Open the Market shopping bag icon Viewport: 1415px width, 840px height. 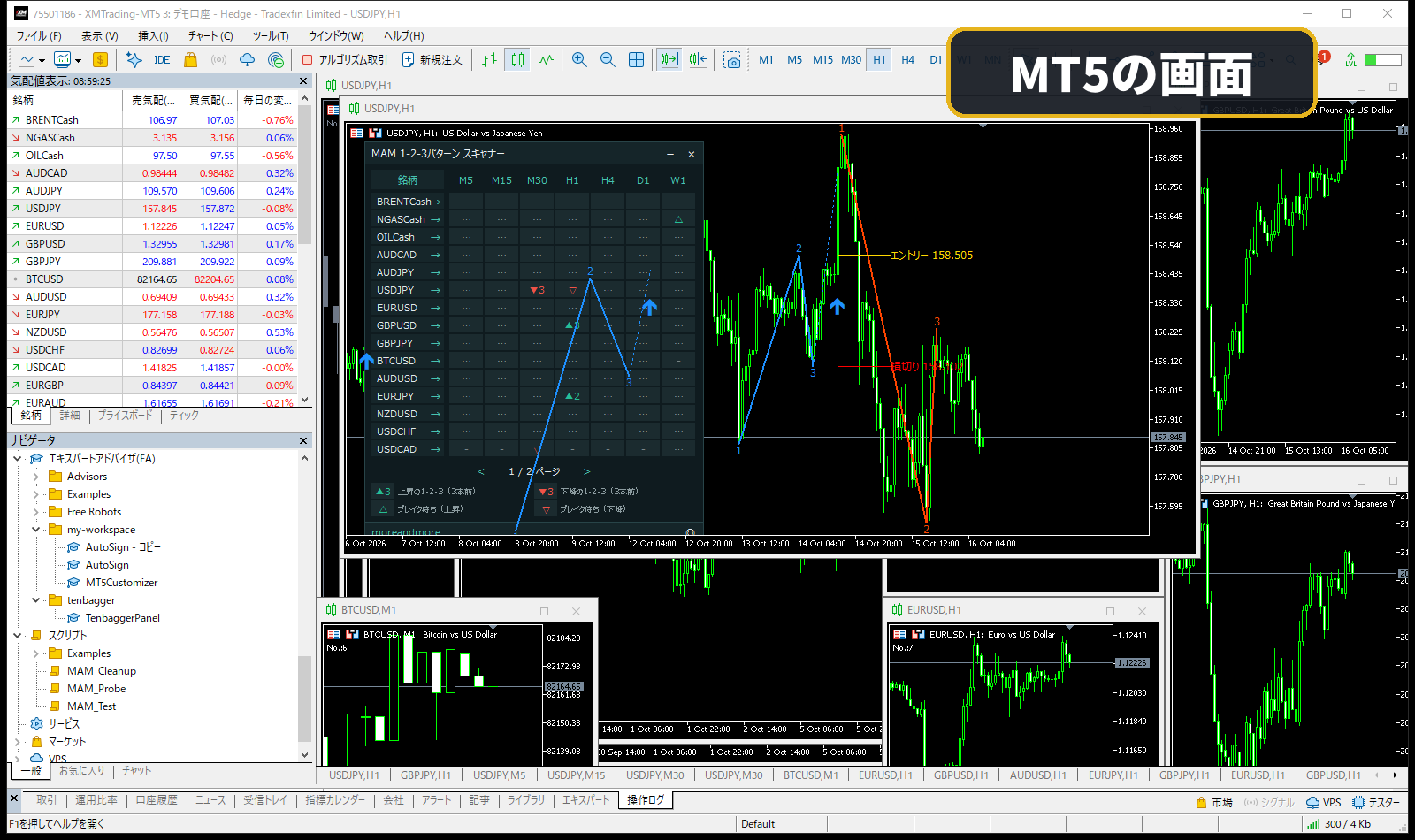(190, 60)
